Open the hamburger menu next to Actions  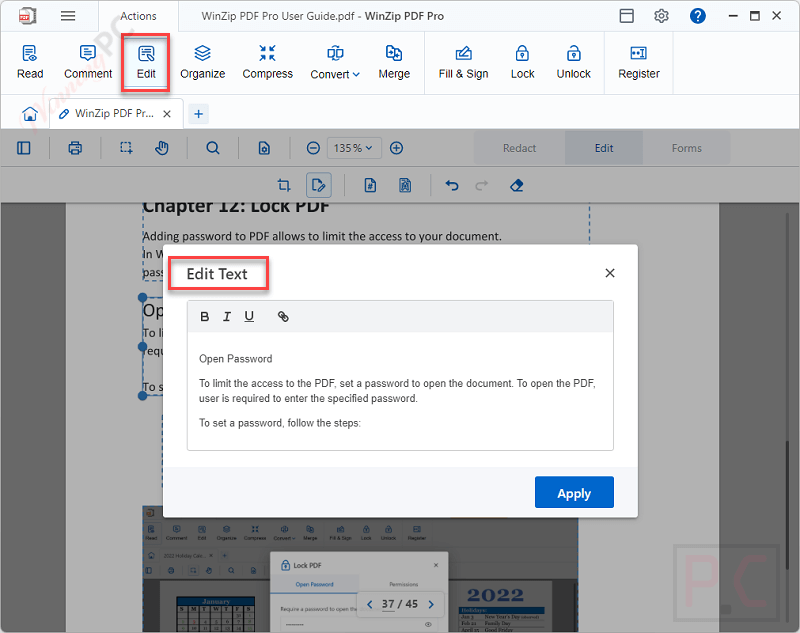(x=68, y=15)
